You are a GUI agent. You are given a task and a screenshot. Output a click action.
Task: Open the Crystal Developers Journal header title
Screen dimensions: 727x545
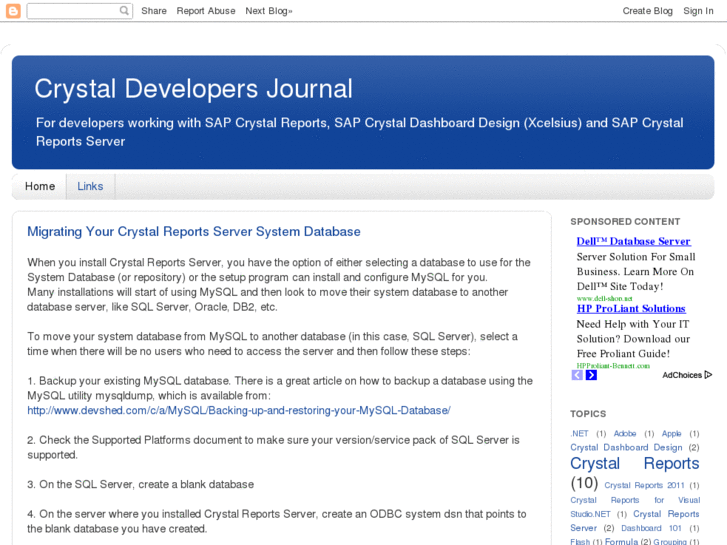pyautogui.click(x=193, y=88)
